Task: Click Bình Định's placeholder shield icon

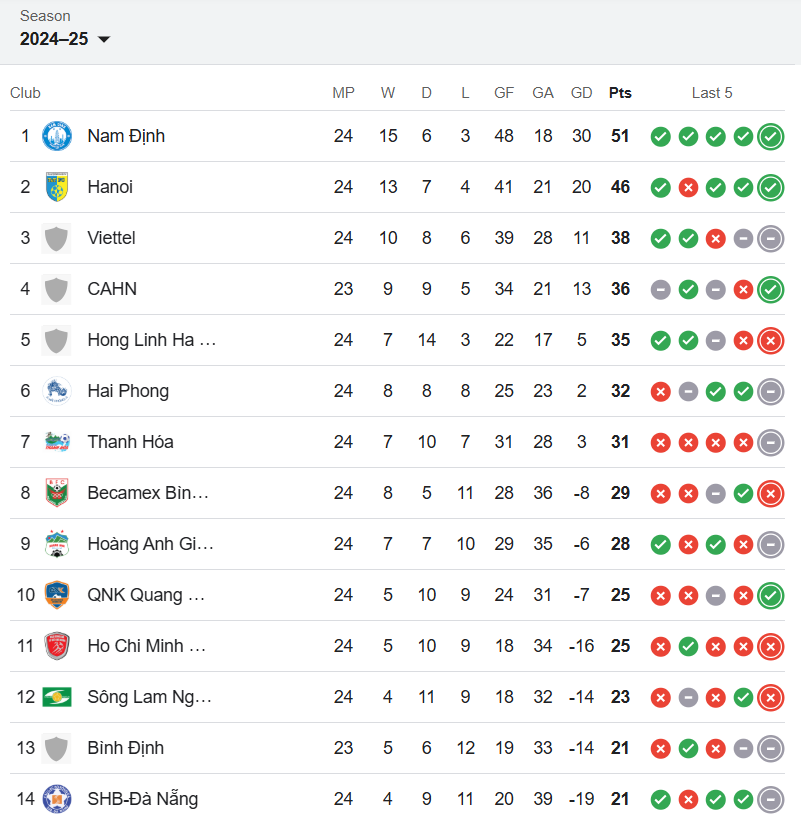Action: pos(57,748)
